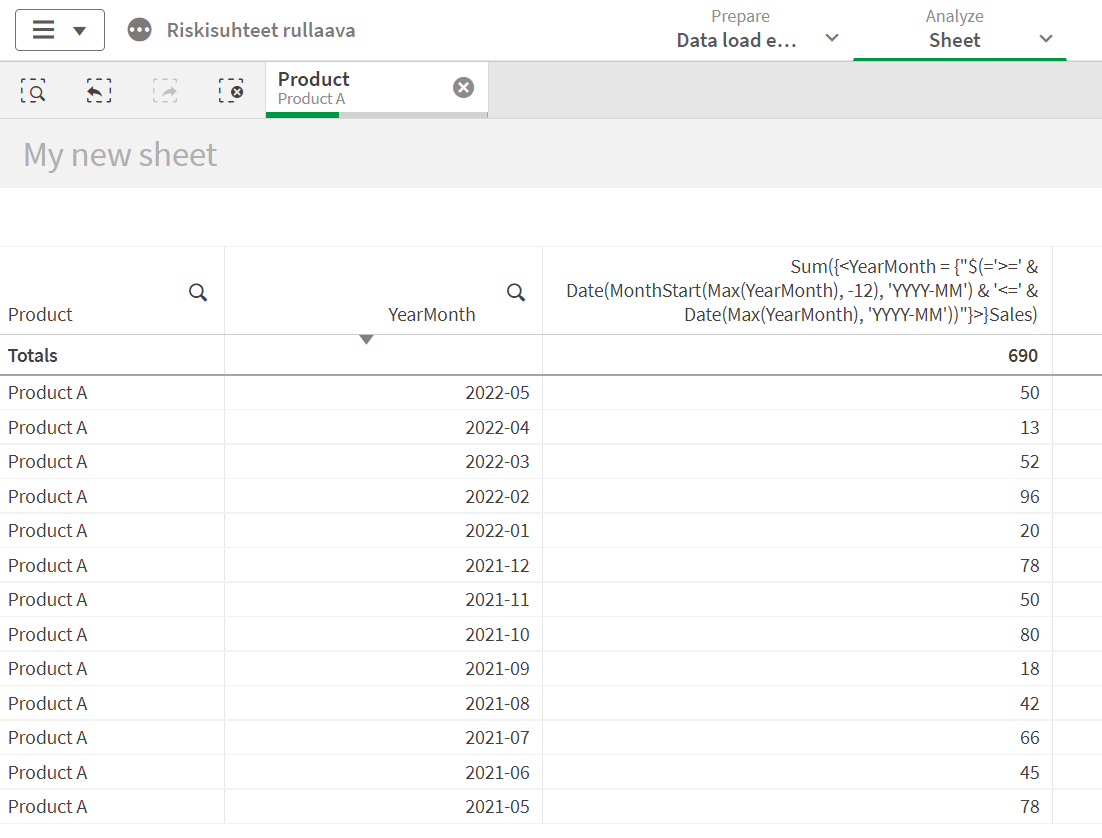Click the Analyze Sheet menu item
The height and width of the screenshot is (838, 1102).
pyautogui.click(x=954, y=39)
